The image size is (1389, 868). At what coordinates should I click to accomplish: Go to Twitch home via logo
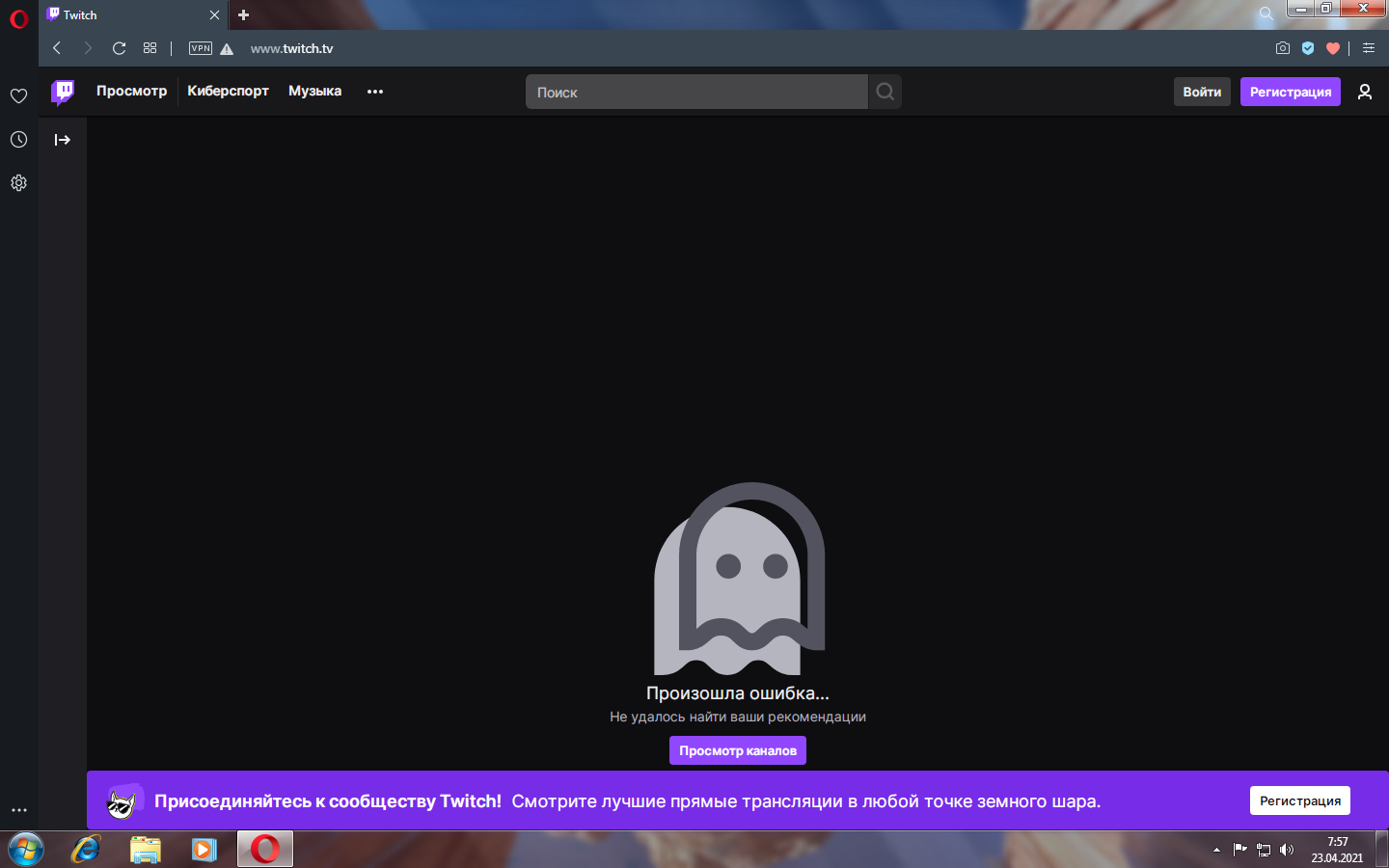63,92
